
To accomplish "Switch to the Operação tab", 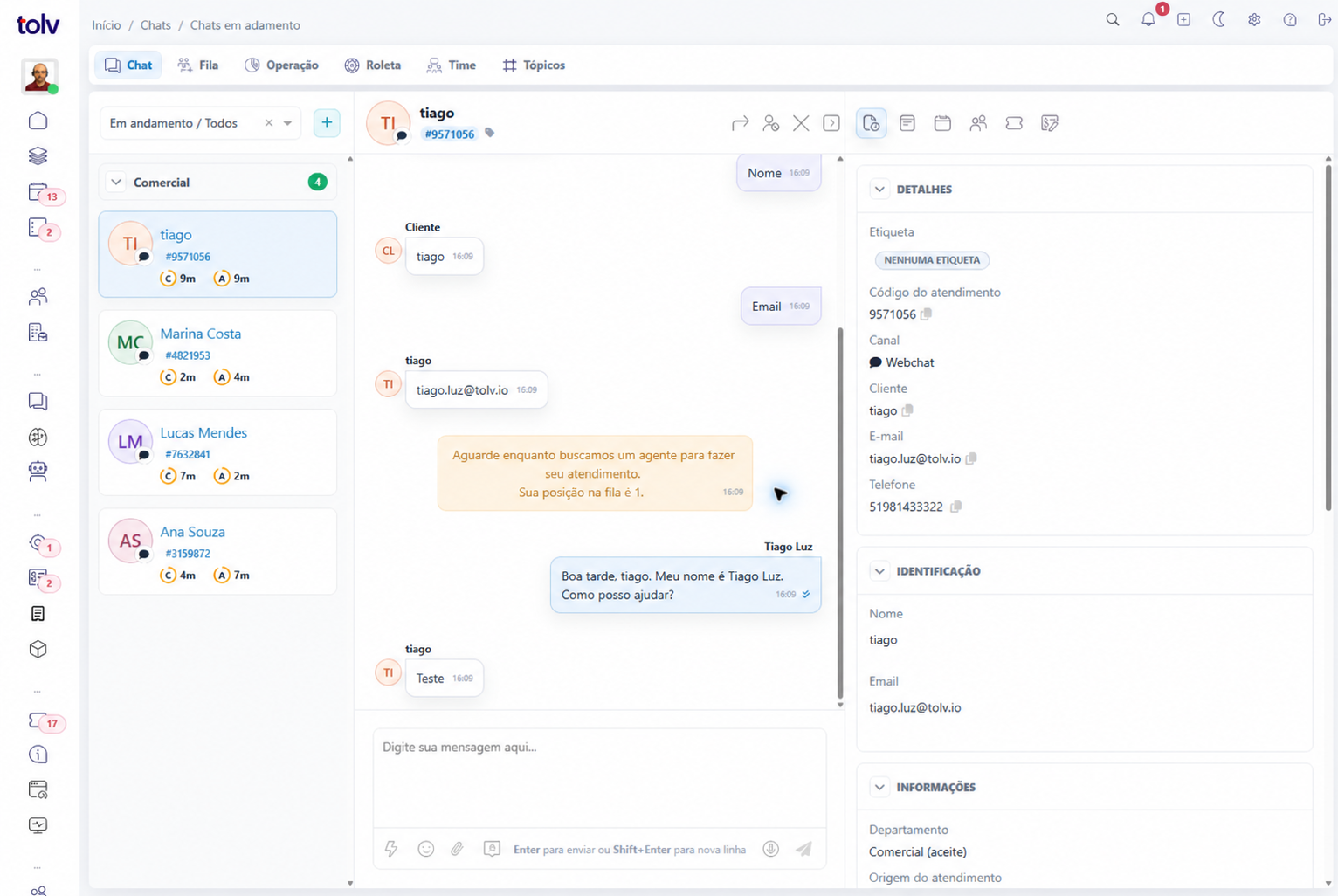I will [x=281, y=65].
